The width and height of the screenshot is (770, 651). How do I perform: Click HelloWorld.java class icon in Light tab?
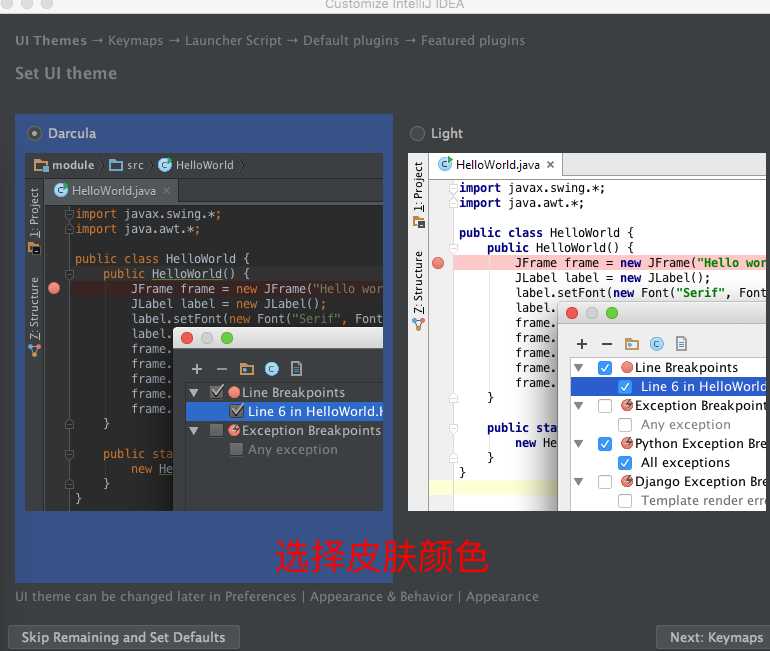(445, 164)
